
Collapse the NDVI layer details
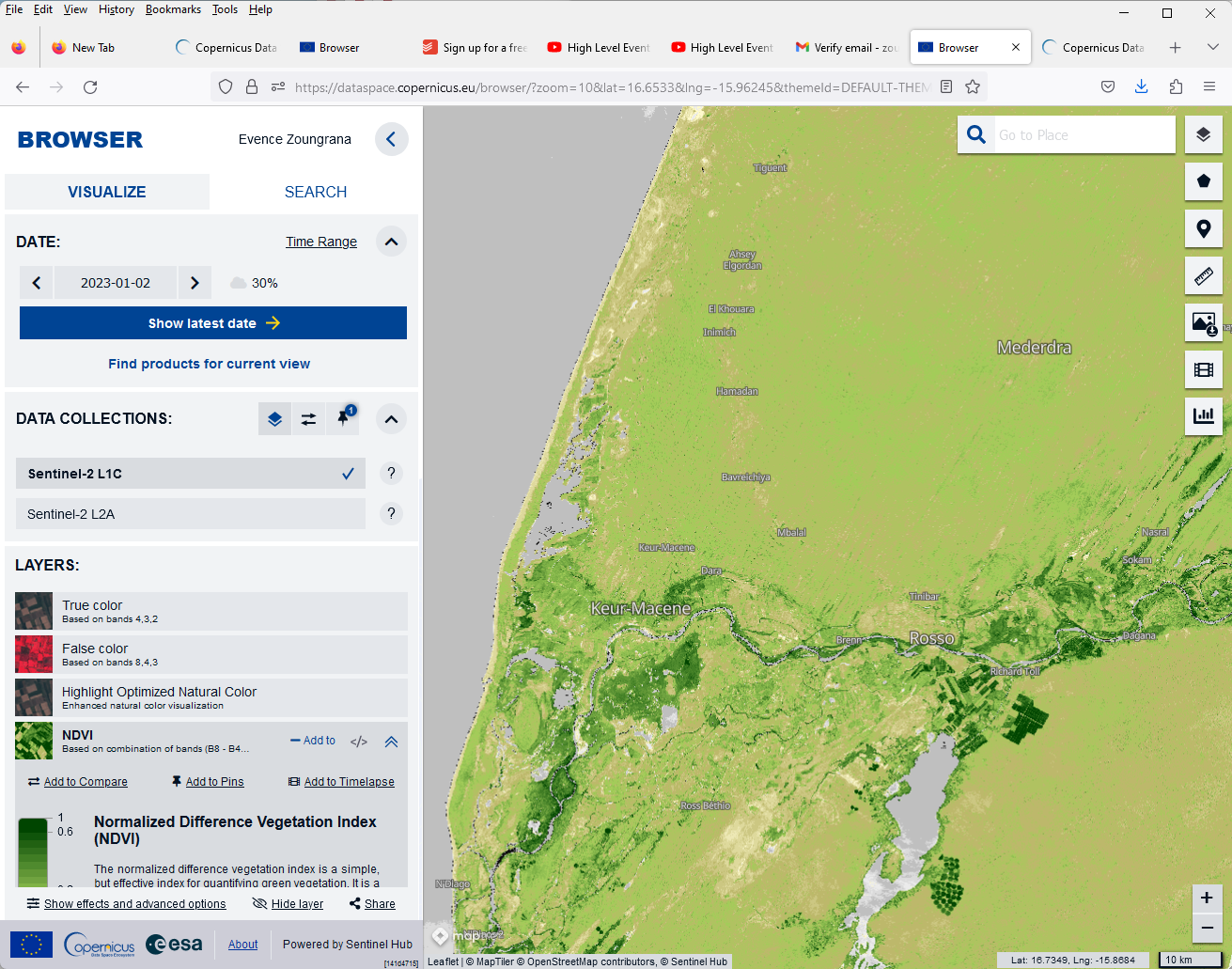click(391, 742)
